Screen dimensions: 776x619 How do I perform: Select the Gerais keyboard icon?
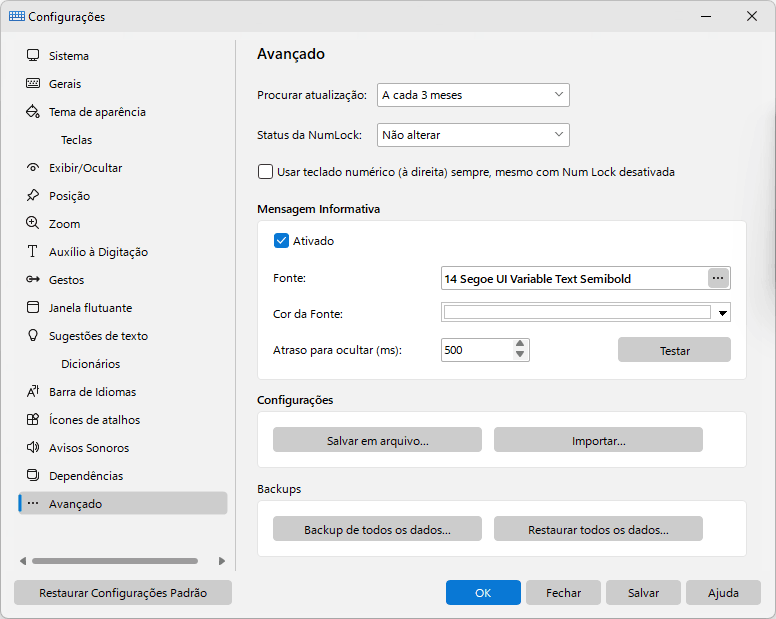point(33,83)
